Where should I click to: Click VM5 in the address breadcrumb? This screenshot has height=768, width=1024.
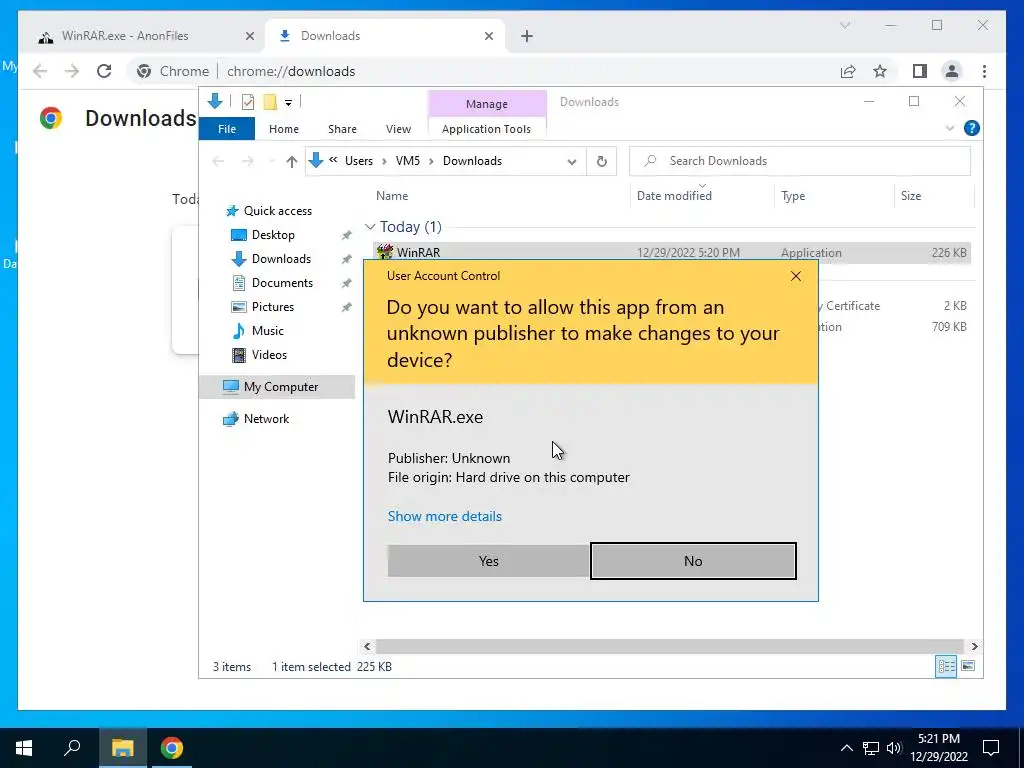tap(408, 161)
